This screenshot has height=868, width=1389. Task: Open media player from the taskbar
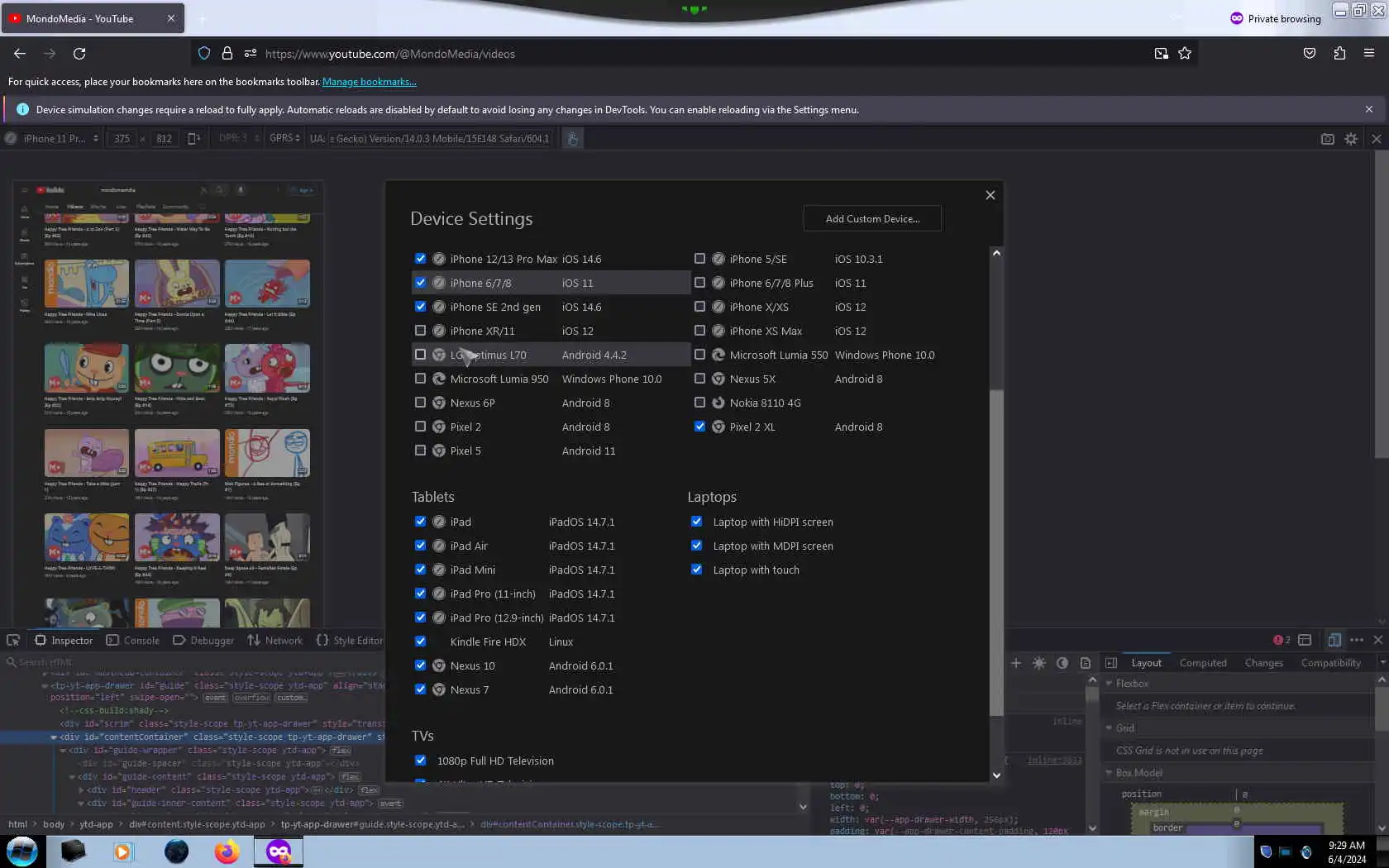tap(123, 851)
